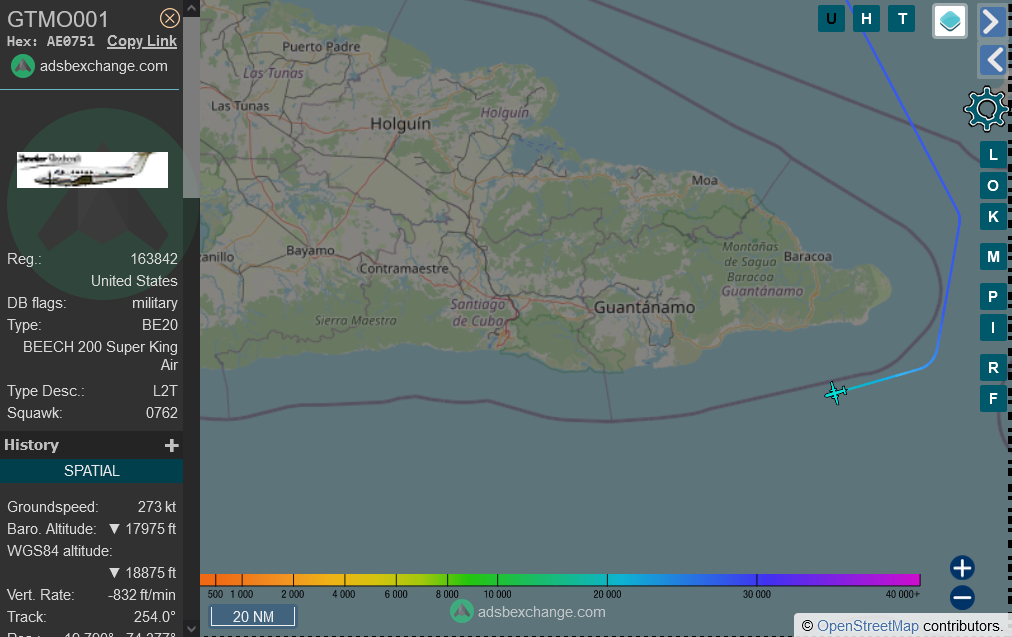Click the Santiago de Cuba map label
Image resolution: width=1012 pixels, height=637 pixels.
tap(478, 312)
